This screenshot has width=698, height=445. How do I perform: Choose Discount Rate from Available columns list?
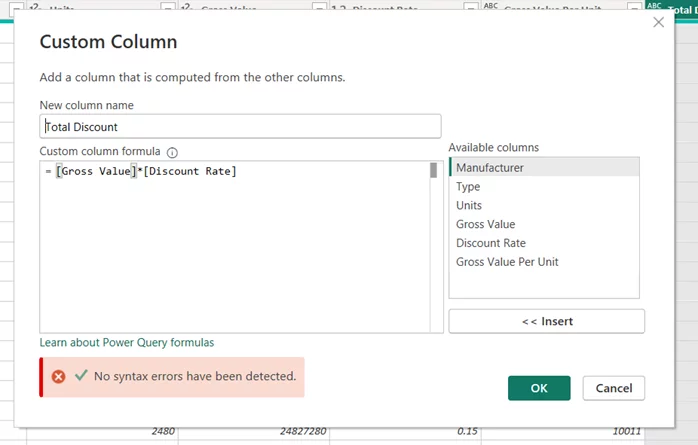491,243
